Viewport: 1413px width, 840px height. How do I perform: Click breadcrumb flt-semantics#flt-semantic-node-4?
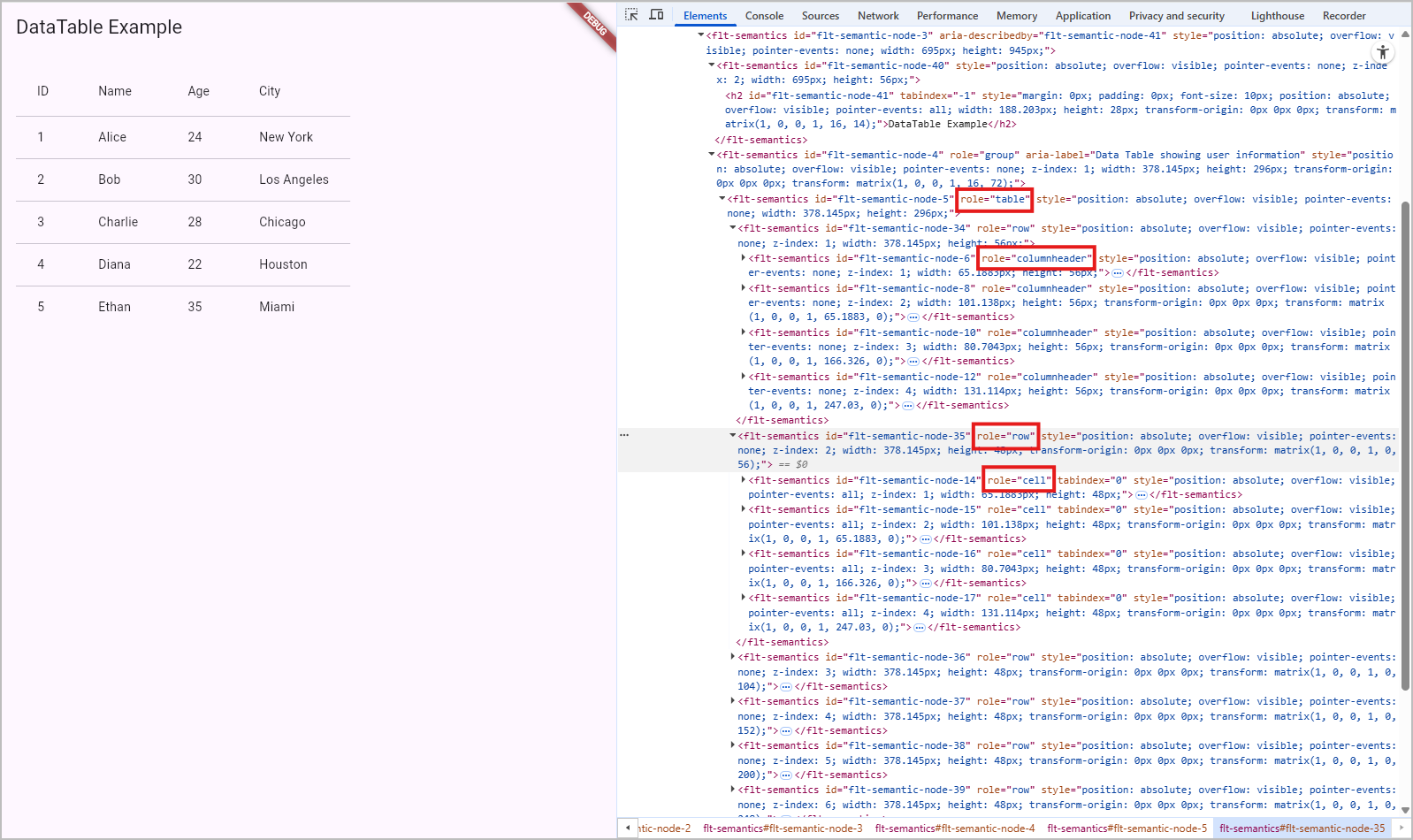coord(955,829)
